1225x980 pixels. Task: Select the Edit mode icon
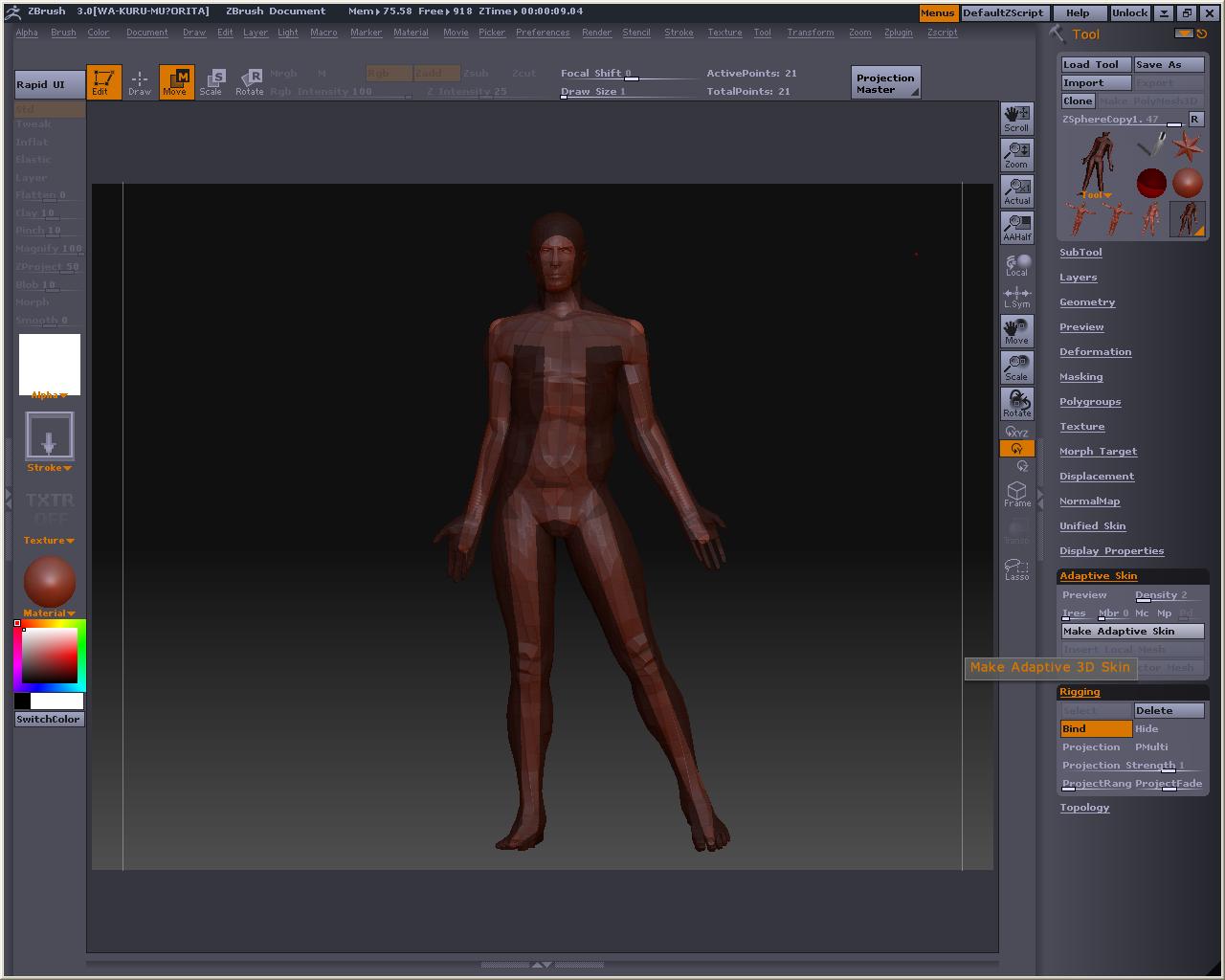103,82
